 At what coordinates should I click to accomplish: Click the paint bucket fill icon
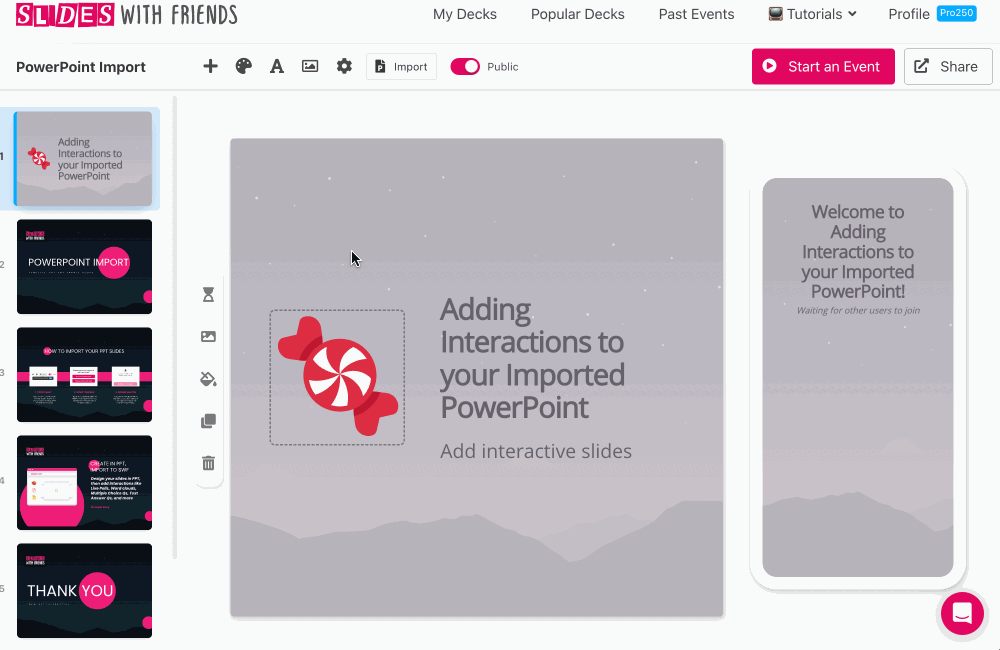(209, 379)
